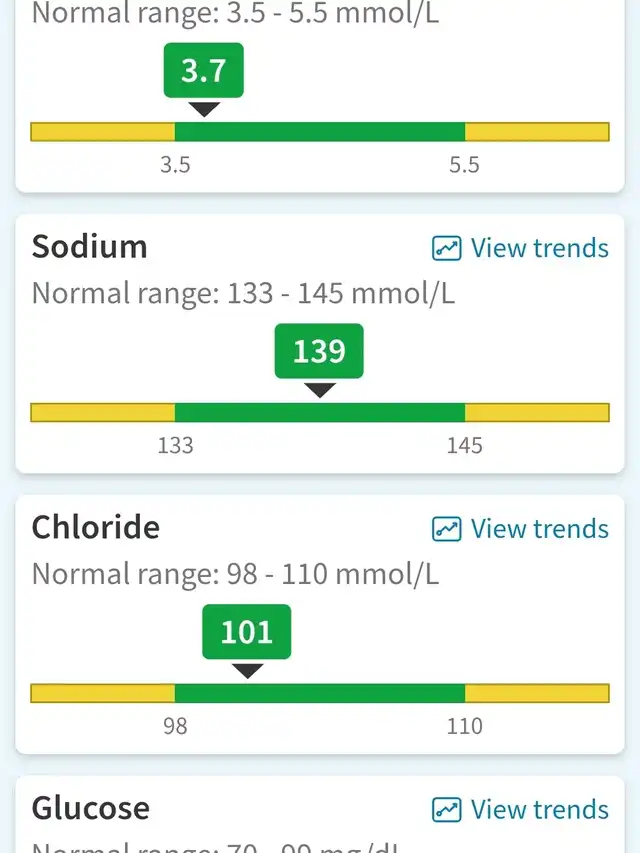
Task: Tap the green 3.7 result badge
Action: tap(203, 71)
